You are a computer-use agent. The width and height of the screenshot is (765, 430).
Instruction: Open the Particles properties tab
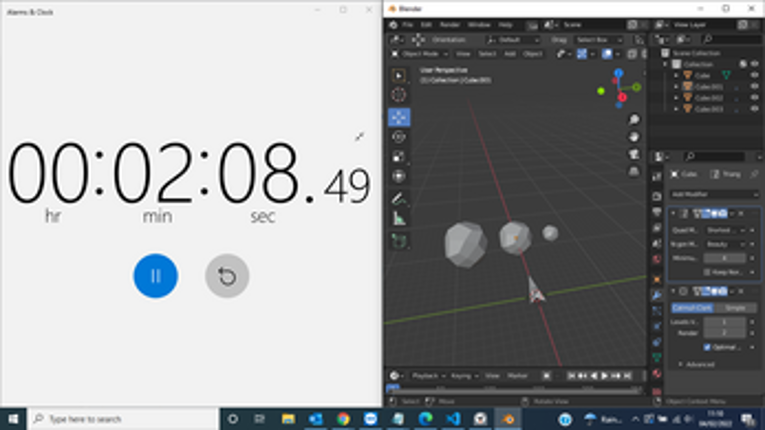657,310
